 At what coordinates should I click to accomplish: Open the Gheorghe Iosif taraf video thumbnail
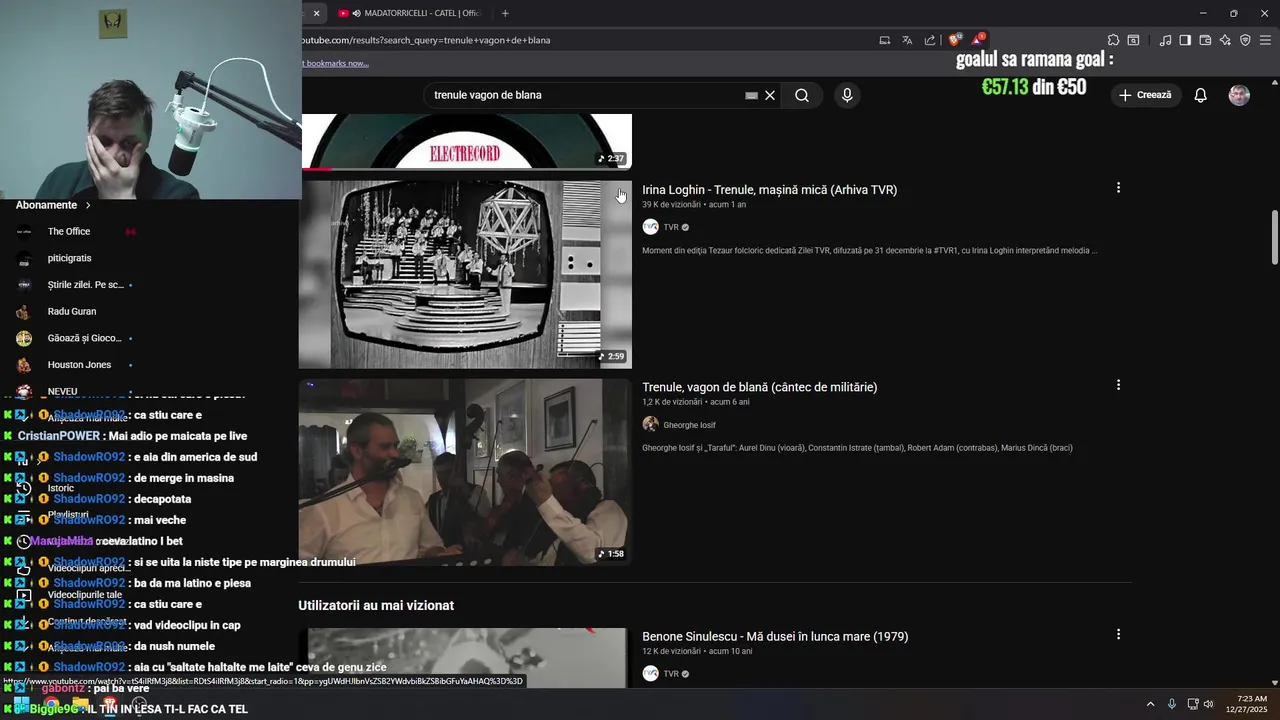pyautogui.click(x=465, y=472)
